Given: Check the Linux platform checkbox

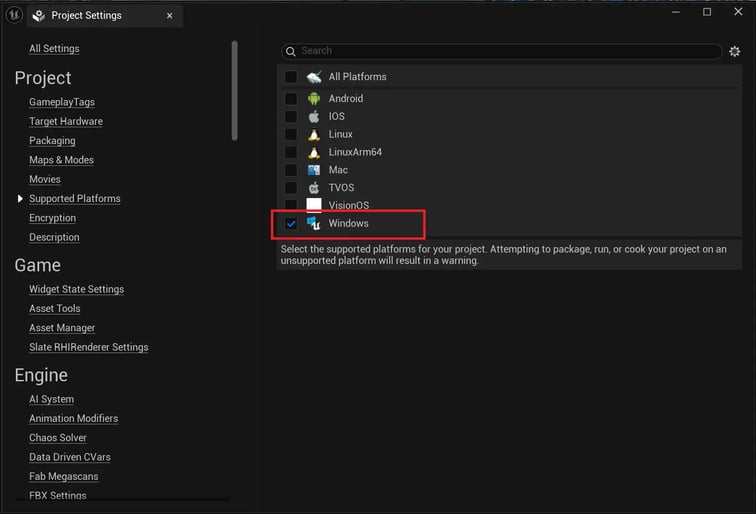Looking at the screenshot, I should pos(291,135).
